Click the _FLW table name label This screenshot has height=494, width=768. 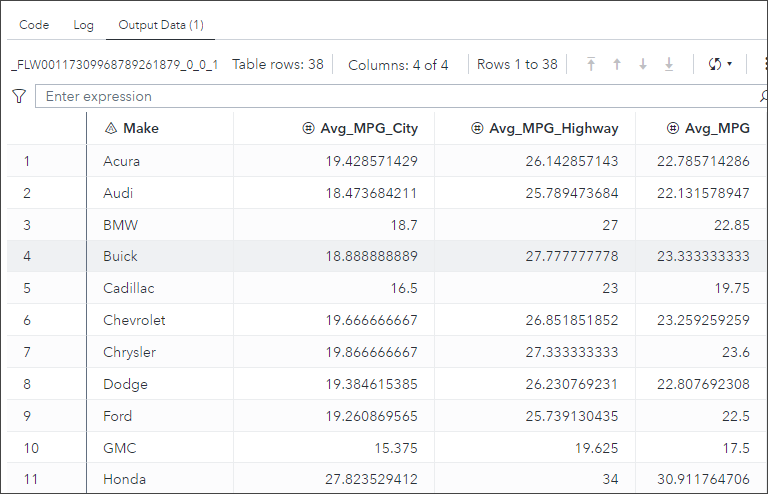pos(115,65)
